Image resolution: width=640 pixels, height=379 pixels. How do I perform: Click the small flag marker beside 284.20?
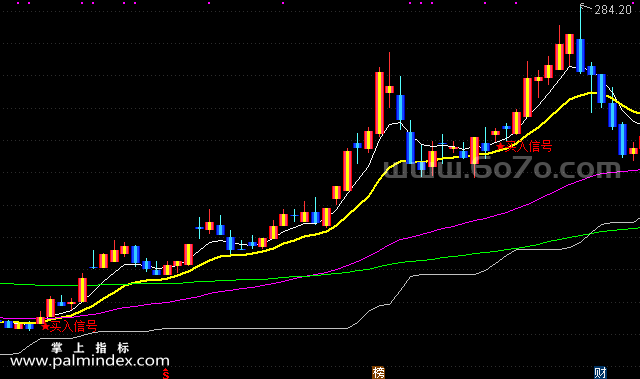coord(585,6)
